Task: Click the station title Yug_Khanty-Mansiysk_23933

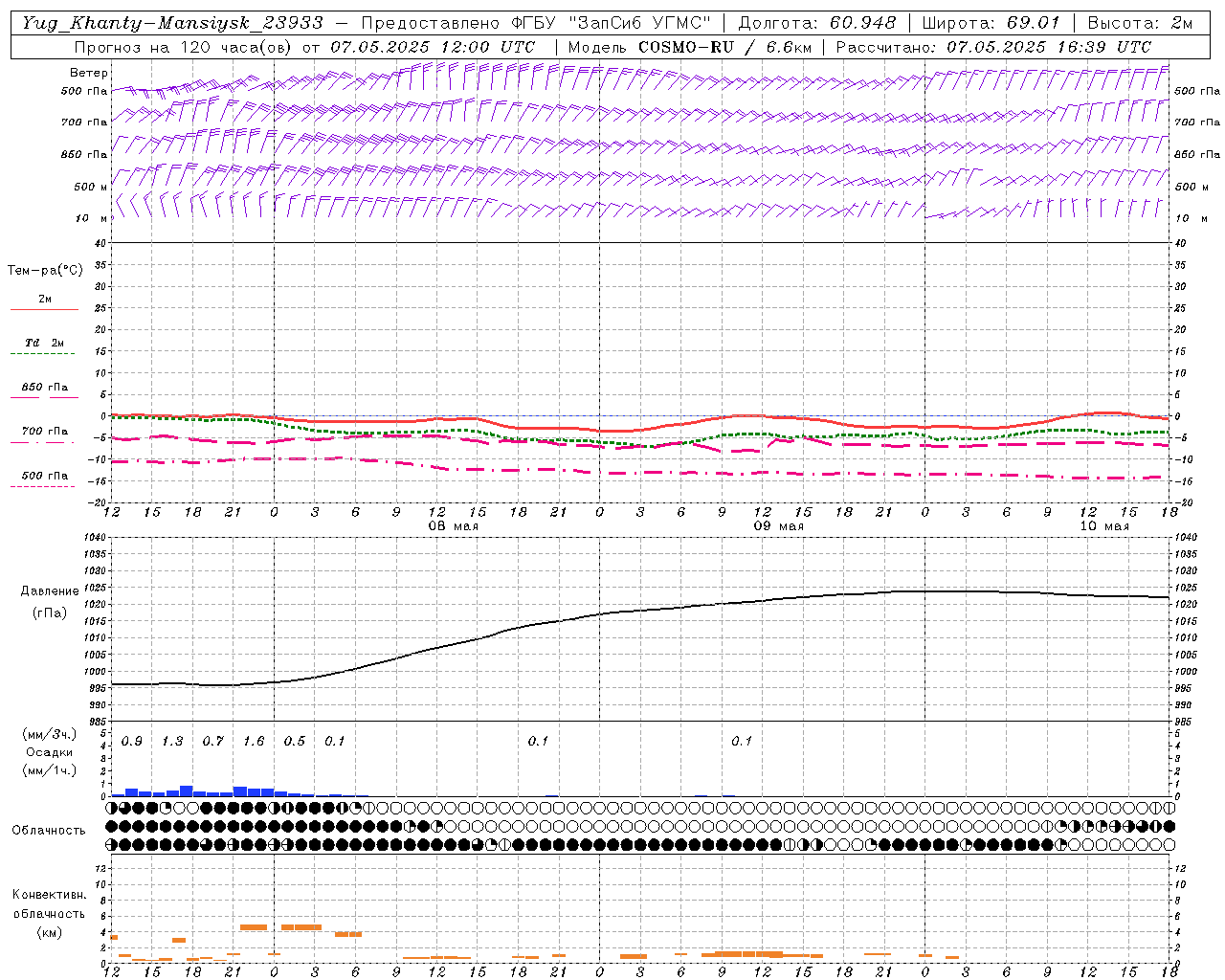Action: coord(172,23)
